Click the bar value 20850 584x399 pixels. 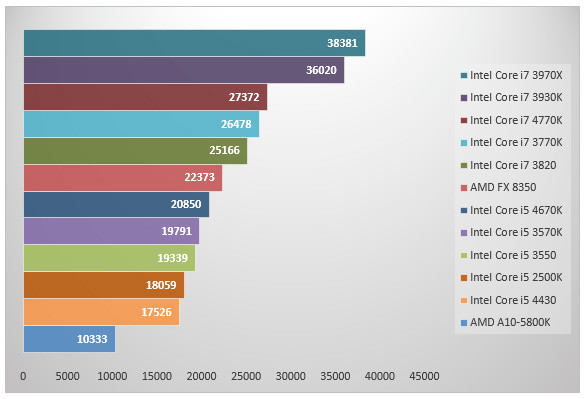tap(186, 204)
